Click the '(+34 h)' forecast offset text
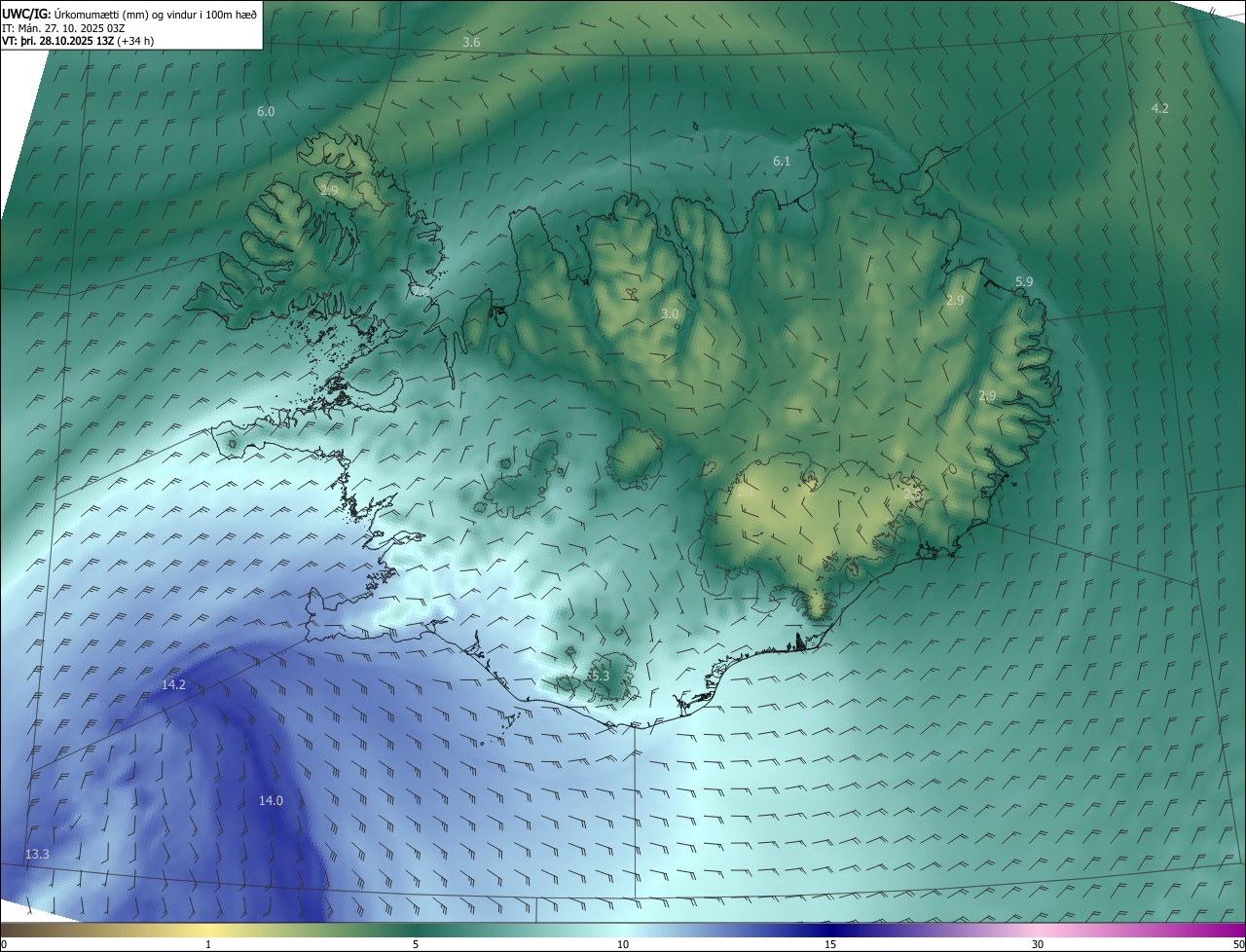 134,41
